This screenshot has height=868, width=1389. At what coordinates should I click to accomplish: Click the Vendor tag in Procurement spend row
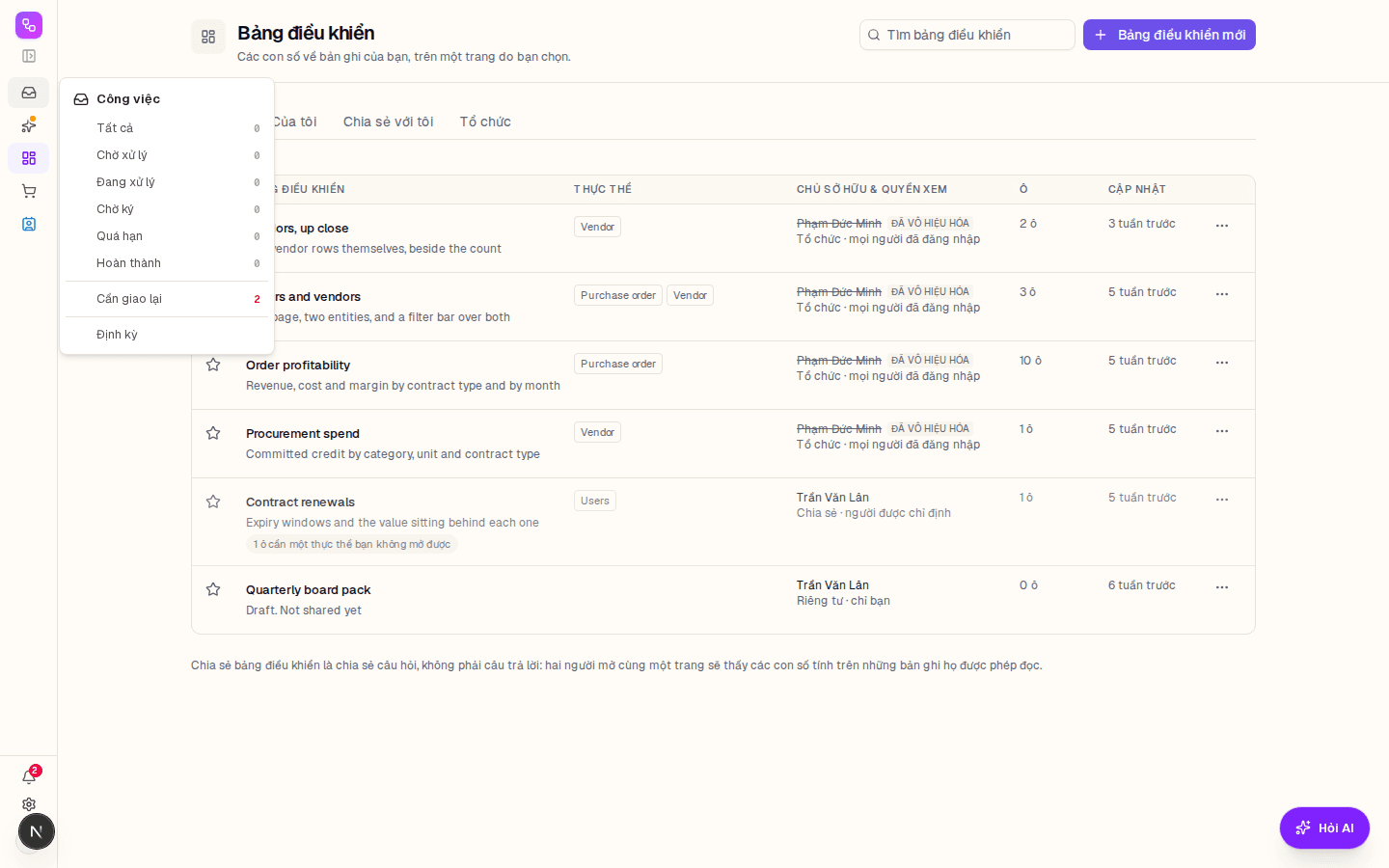(597, 432)
